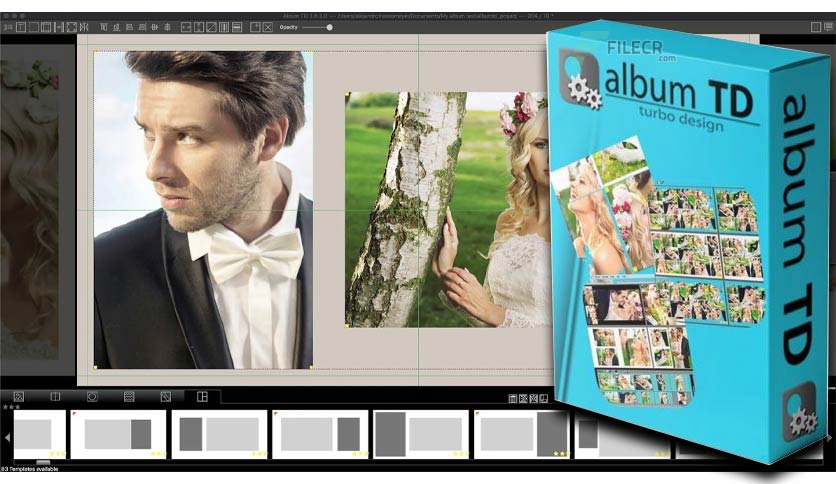836x484 pixels.
Task: Click top-left yellow handle of groom photo
Action: 95,53
